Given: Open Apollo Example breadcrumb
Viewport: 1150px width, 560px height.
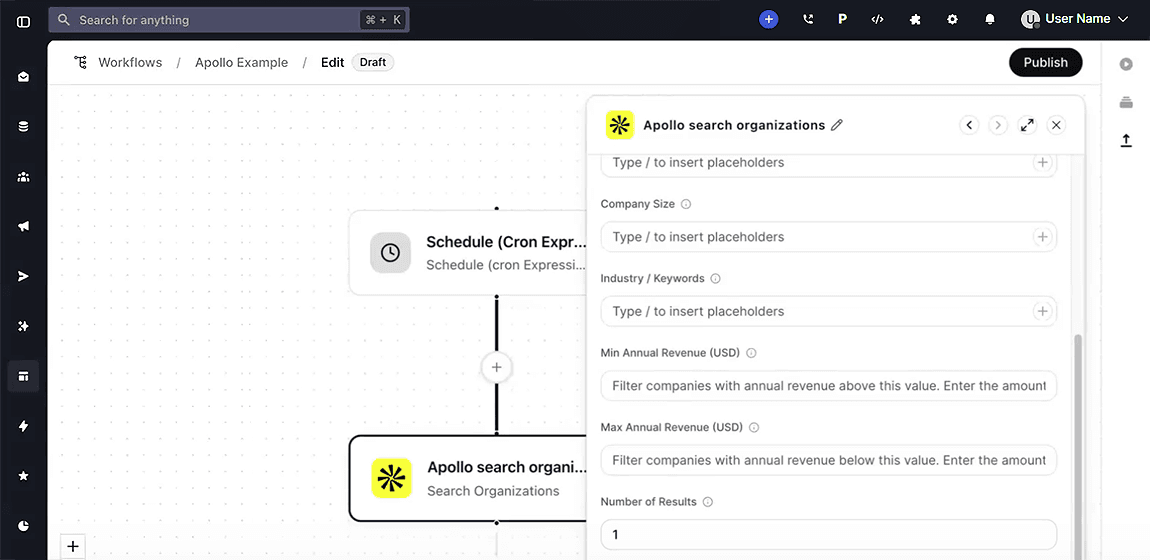Looking at the screenshot, I should (x=241, y=62).
